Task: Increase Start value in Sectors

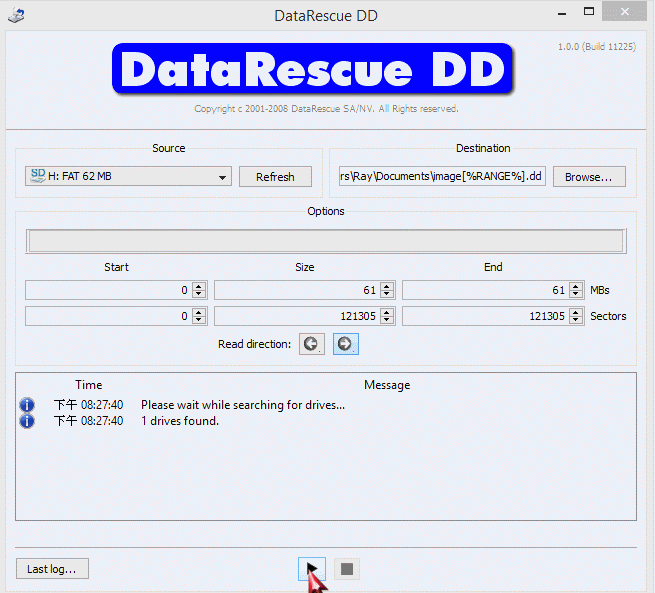Action: coord(199,312)
